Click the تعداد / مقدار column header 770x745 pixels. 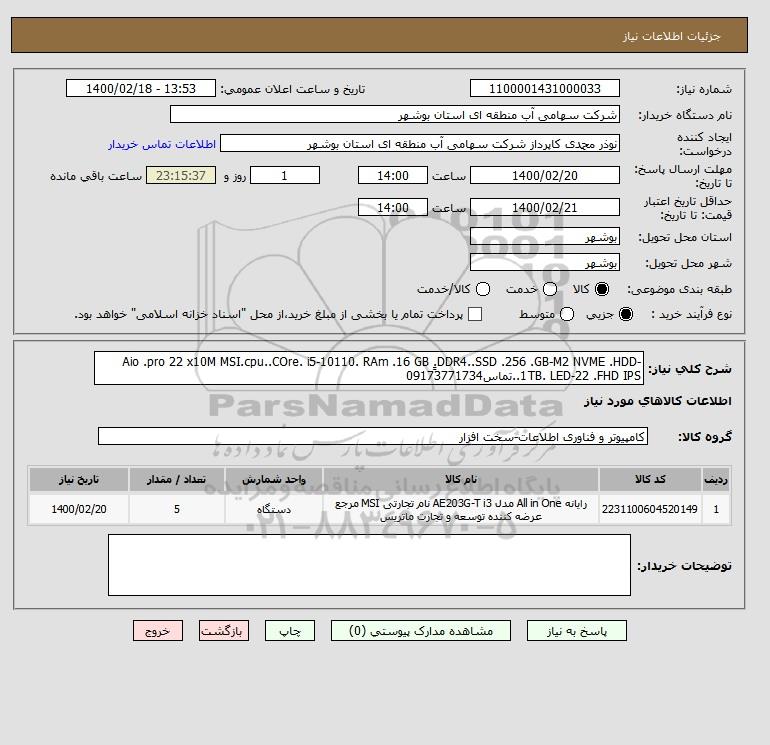click(x=177, y=479)
